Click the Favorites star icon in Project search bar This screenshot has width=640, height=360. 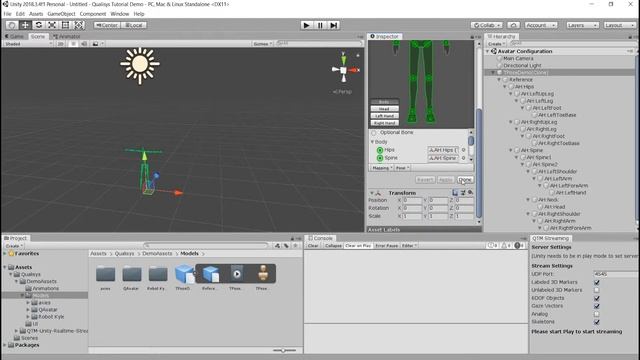[296, 246]
